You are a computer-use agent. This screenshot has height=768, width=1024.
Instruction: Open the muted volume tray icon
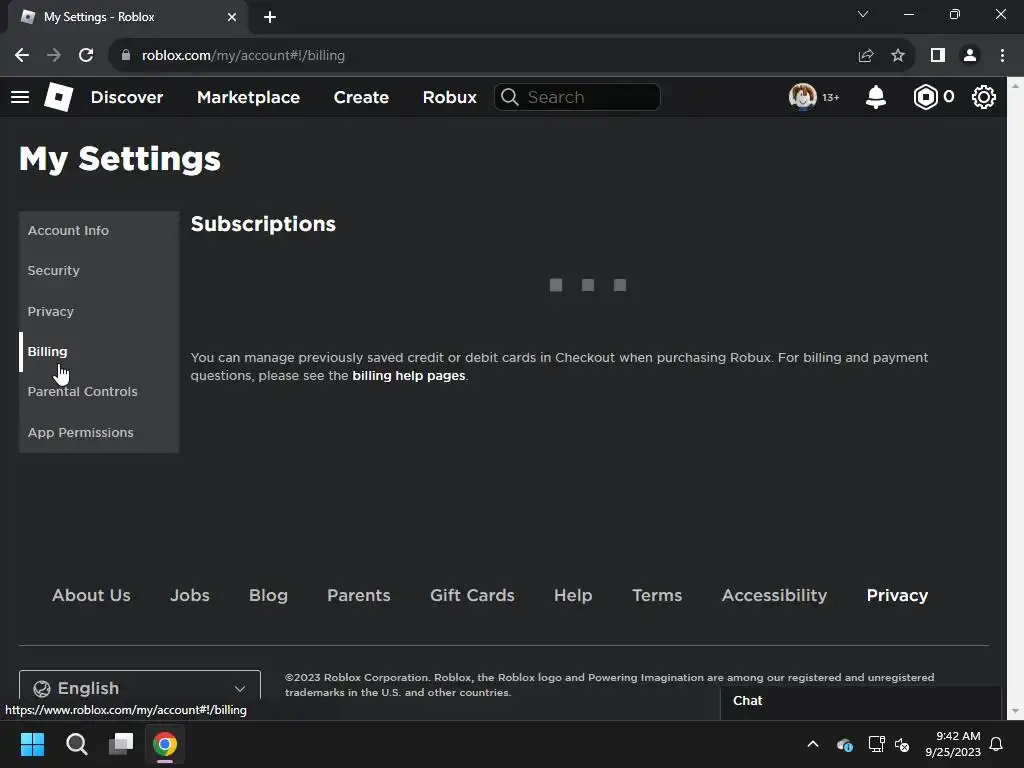[x=903, y=744]
